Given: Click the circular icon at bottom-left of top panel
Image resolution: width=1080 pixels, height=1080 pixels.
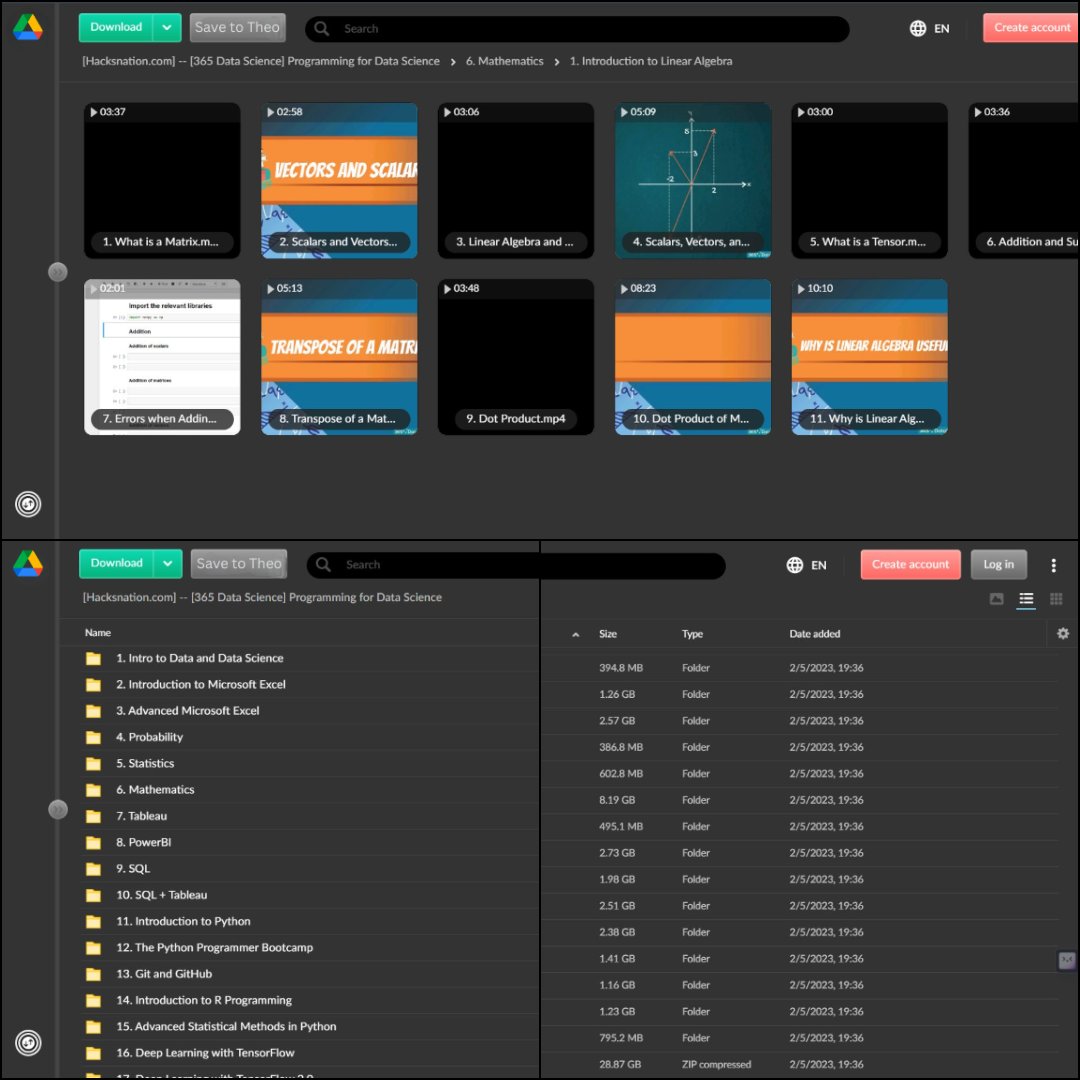Looking at the screenshot, I should tap(28, 504).
